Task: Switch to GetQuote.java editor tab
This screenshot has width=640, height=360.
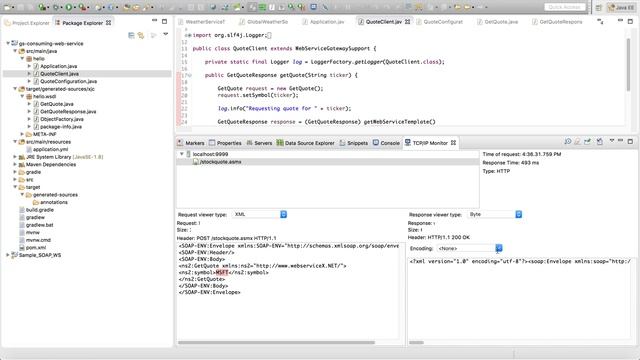Action: click(498, 22)
